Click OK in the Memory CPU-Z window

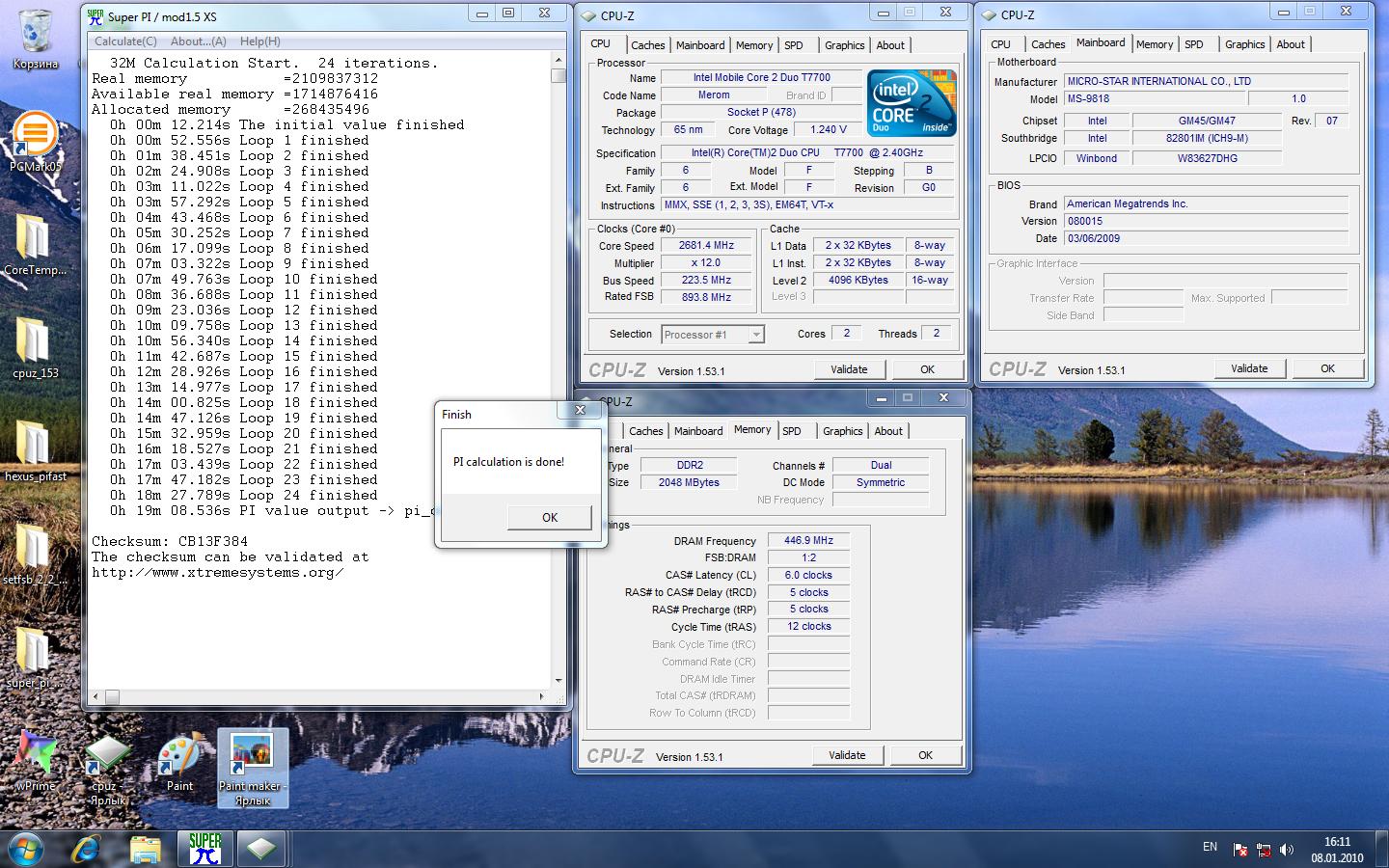[925, 755]
